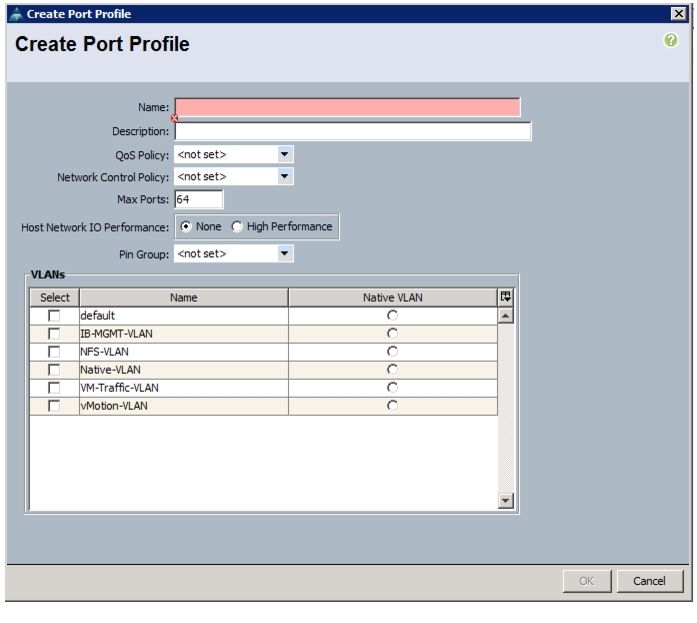Click the VLAN table column settings icon
The image size is (697, 623).
(x=504, y=297)
